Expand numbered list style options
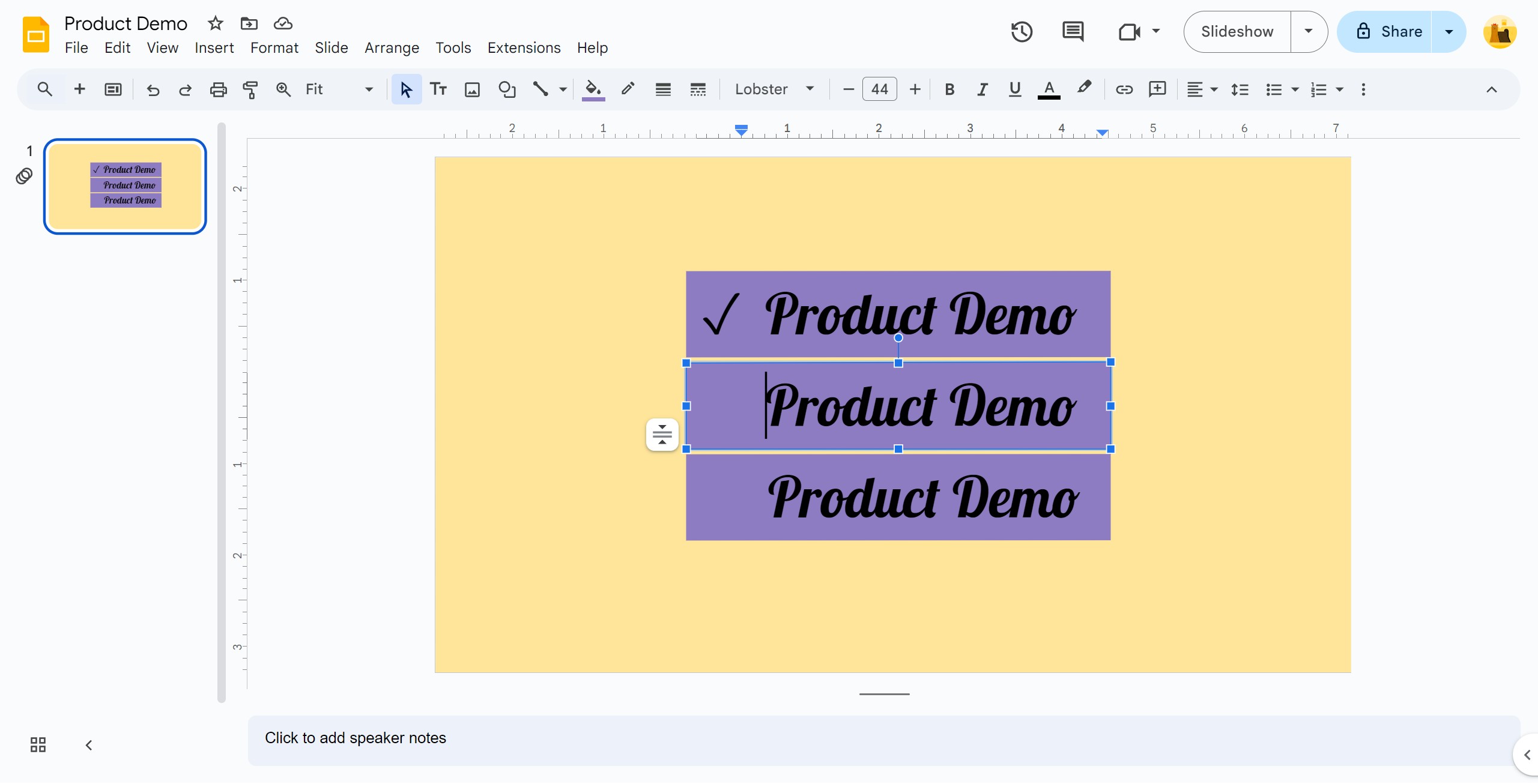Image resolution: width=1538 pixels, height=784 pixels. (1340, 89)
